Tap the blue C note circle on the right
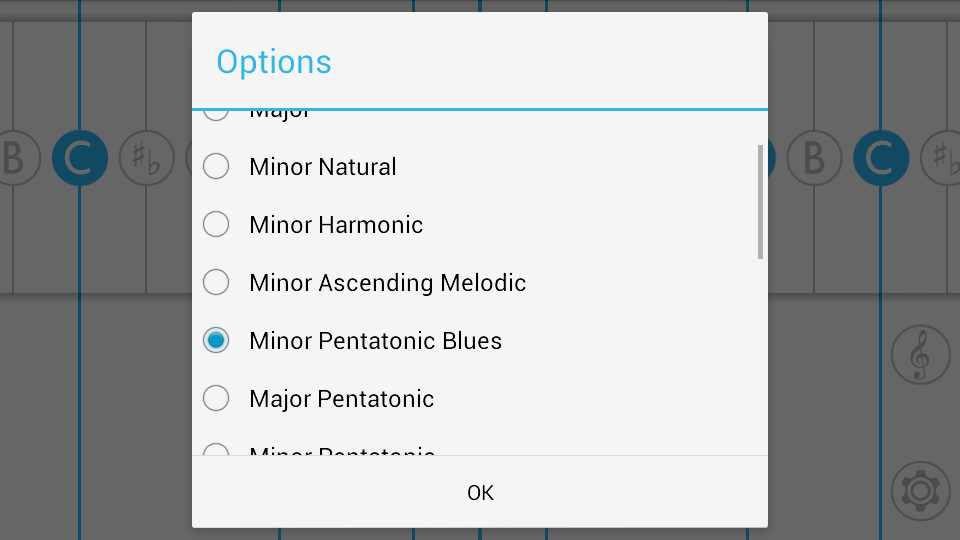 (x=880, y=158)
